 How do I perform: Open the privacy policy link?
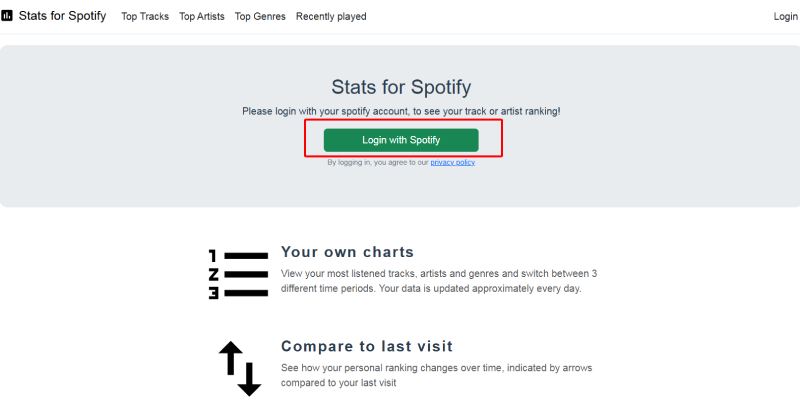coord(453,162)
